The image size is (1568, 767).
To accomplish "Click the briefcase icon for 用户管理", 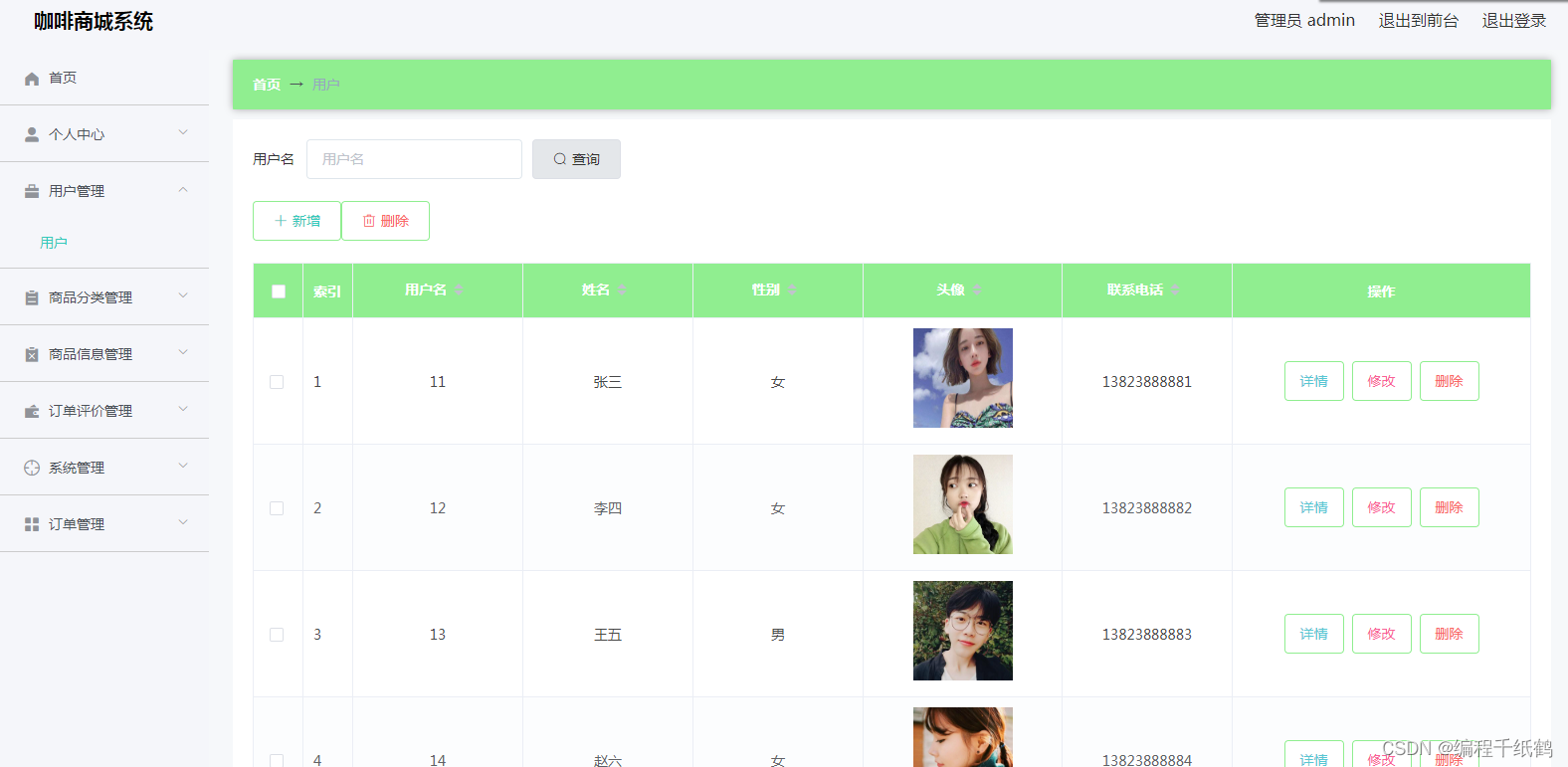I will pyautogui.click(x=32, y=191).
